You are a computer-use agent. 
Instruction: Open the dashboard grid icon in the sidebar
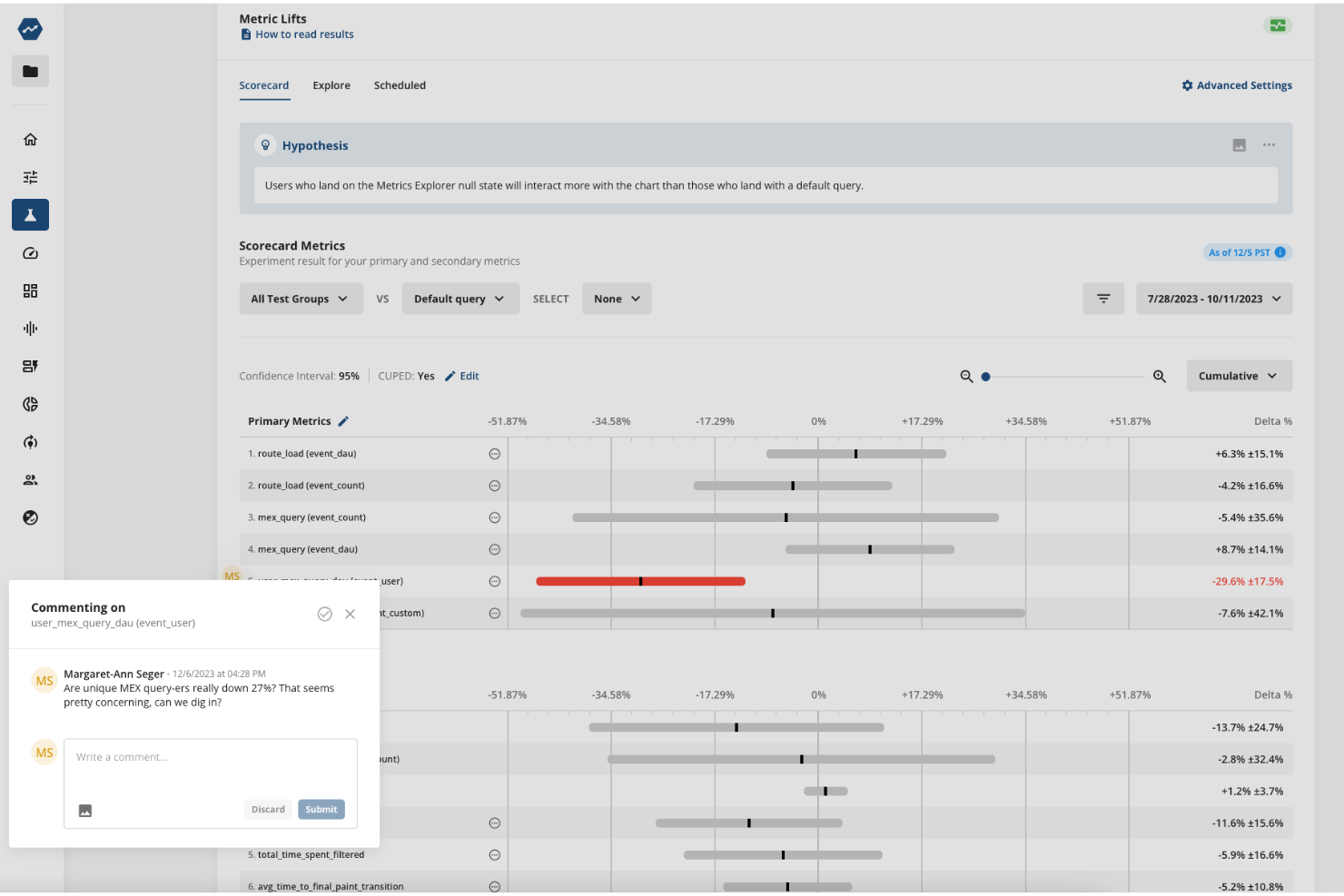(30, 290)
